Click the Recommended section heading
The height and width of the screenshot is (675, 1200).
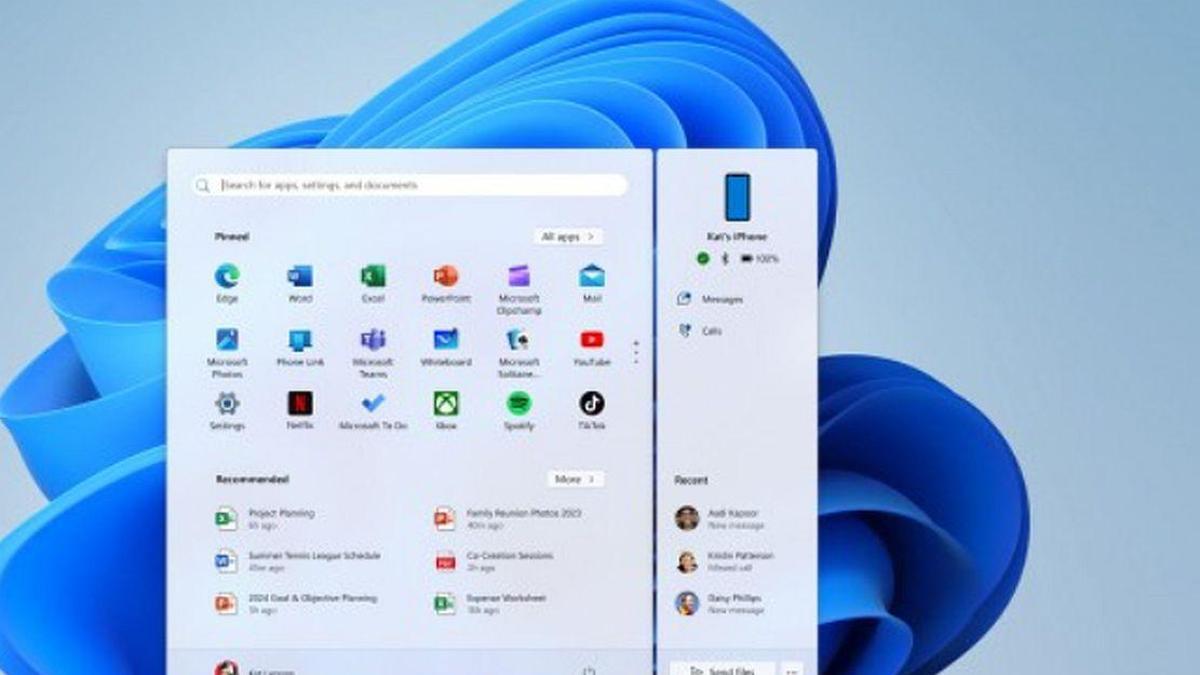coord(253,479)
